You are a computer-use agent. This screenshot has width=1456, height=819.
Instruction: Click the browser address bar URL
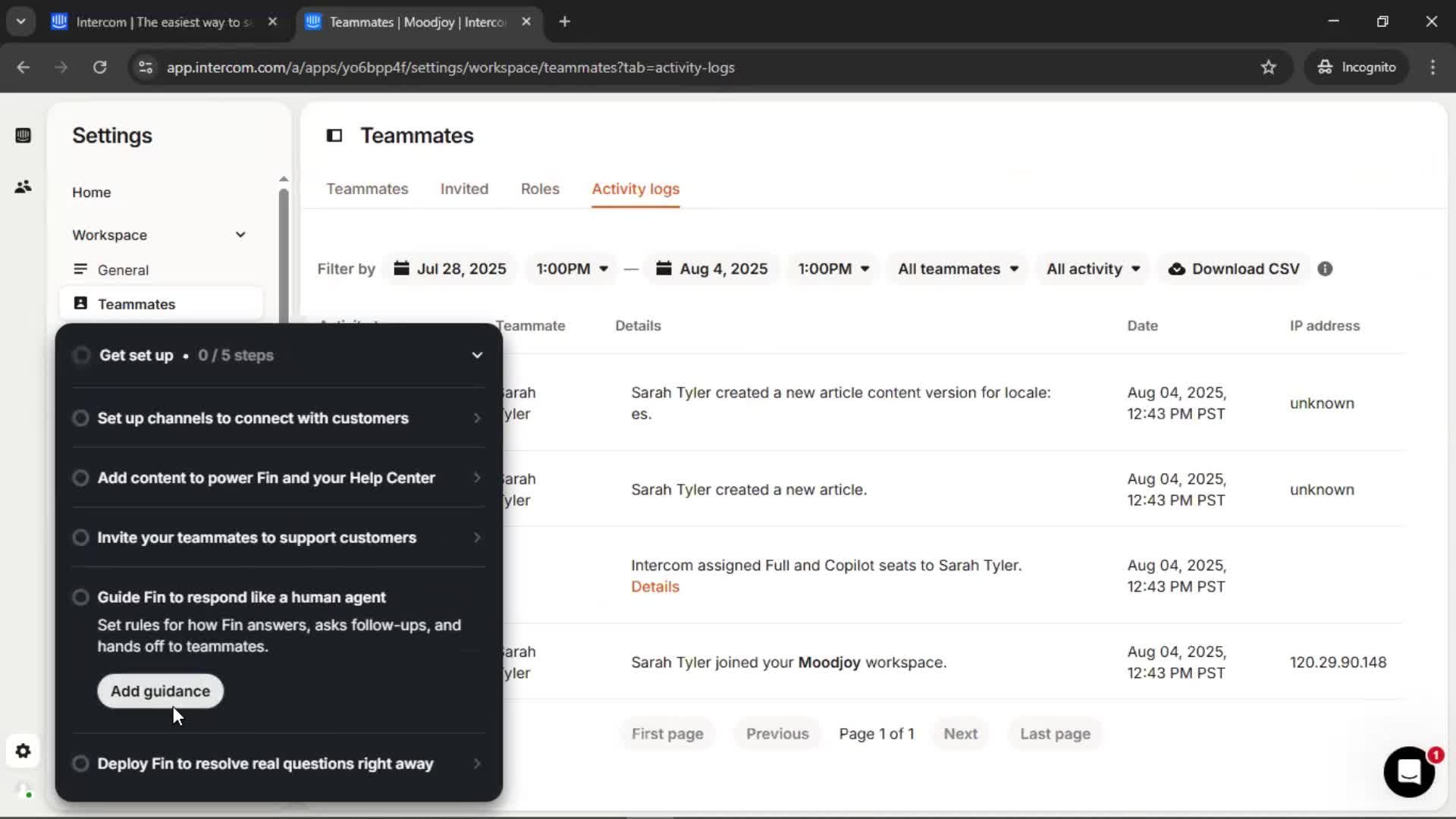pos(450,67)
